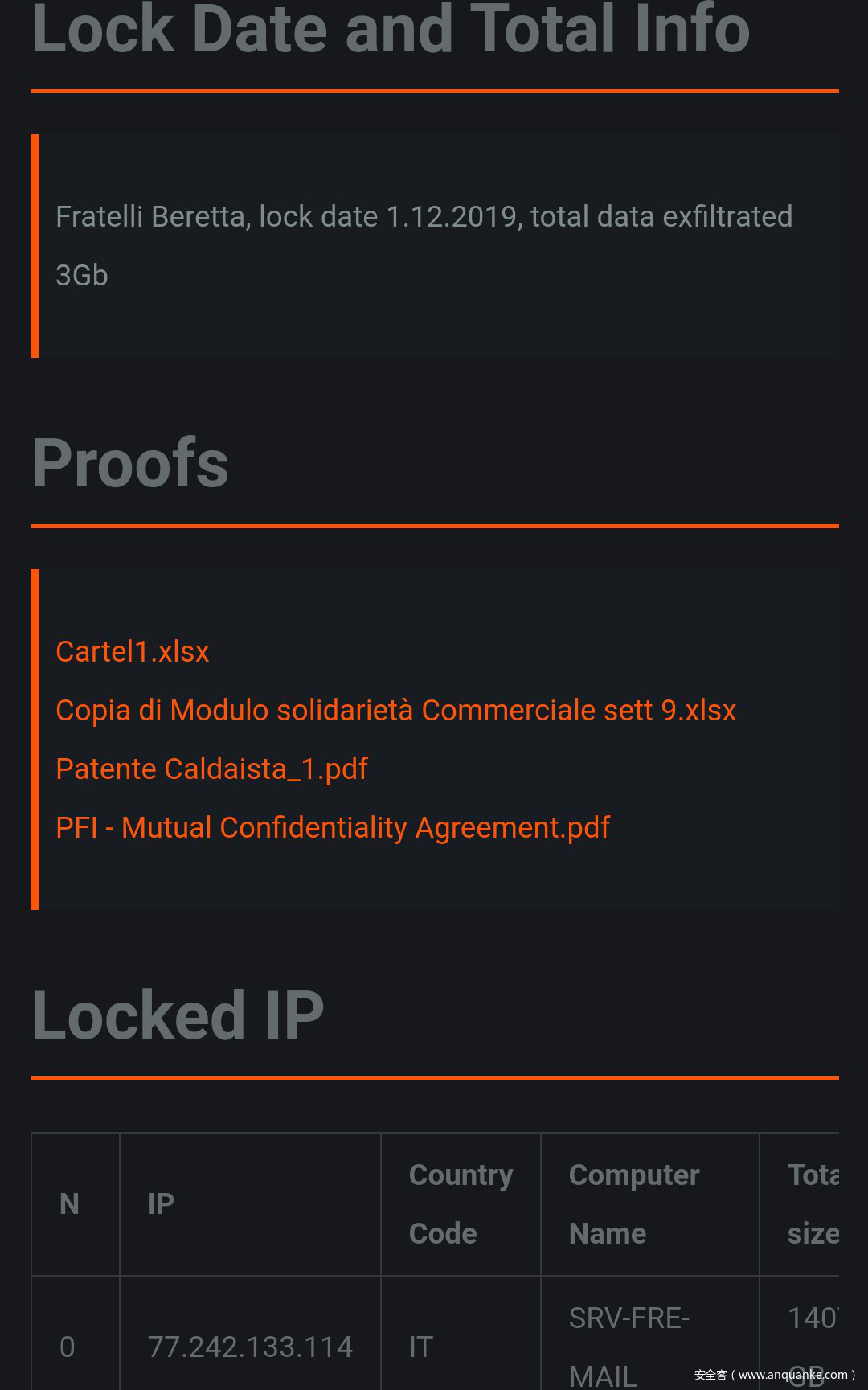Click the Proofs section heading
Screen dimensions: 868x1390
(130, 463)
